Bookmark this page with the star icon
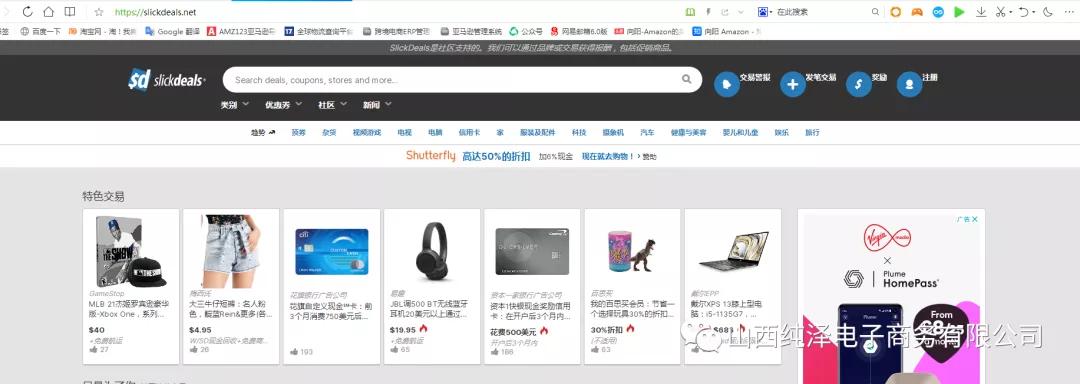The image size is (1080, 384). point(98,12)
